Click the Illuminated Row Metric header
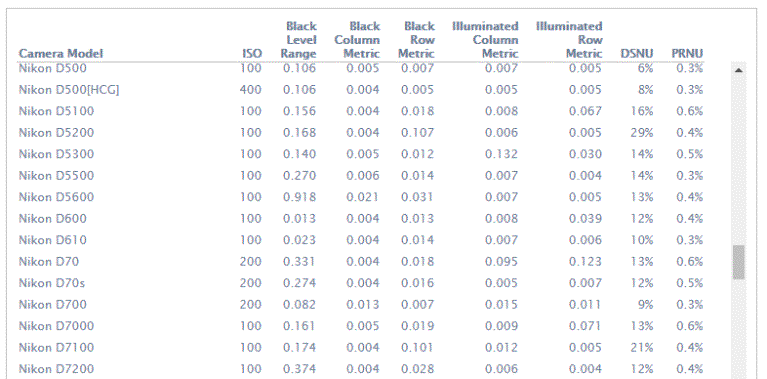Viewport: 767px width, 379px height. coord(569,40)
